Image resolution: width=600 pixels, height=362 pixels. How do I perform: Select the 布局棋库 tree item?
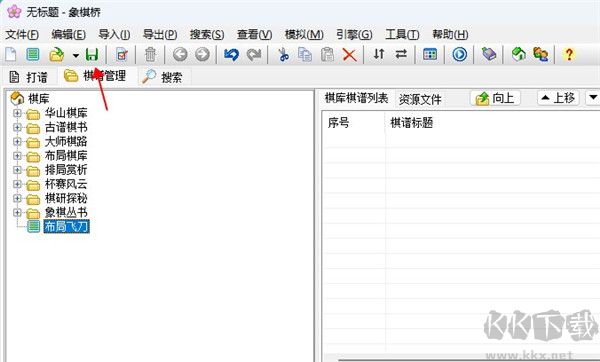[66, 156]
